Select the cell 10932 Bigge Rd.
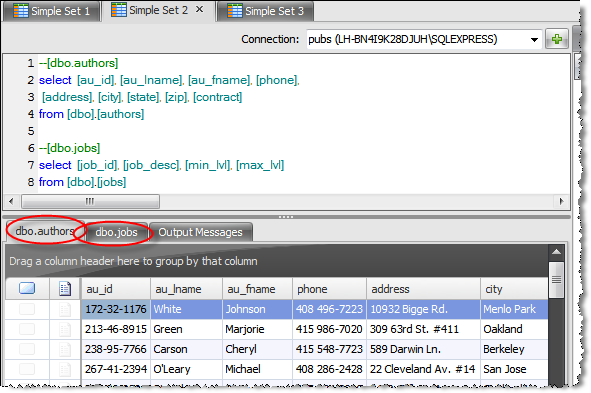The height and width of the screenshot is (393, 591). click(423, 309)
